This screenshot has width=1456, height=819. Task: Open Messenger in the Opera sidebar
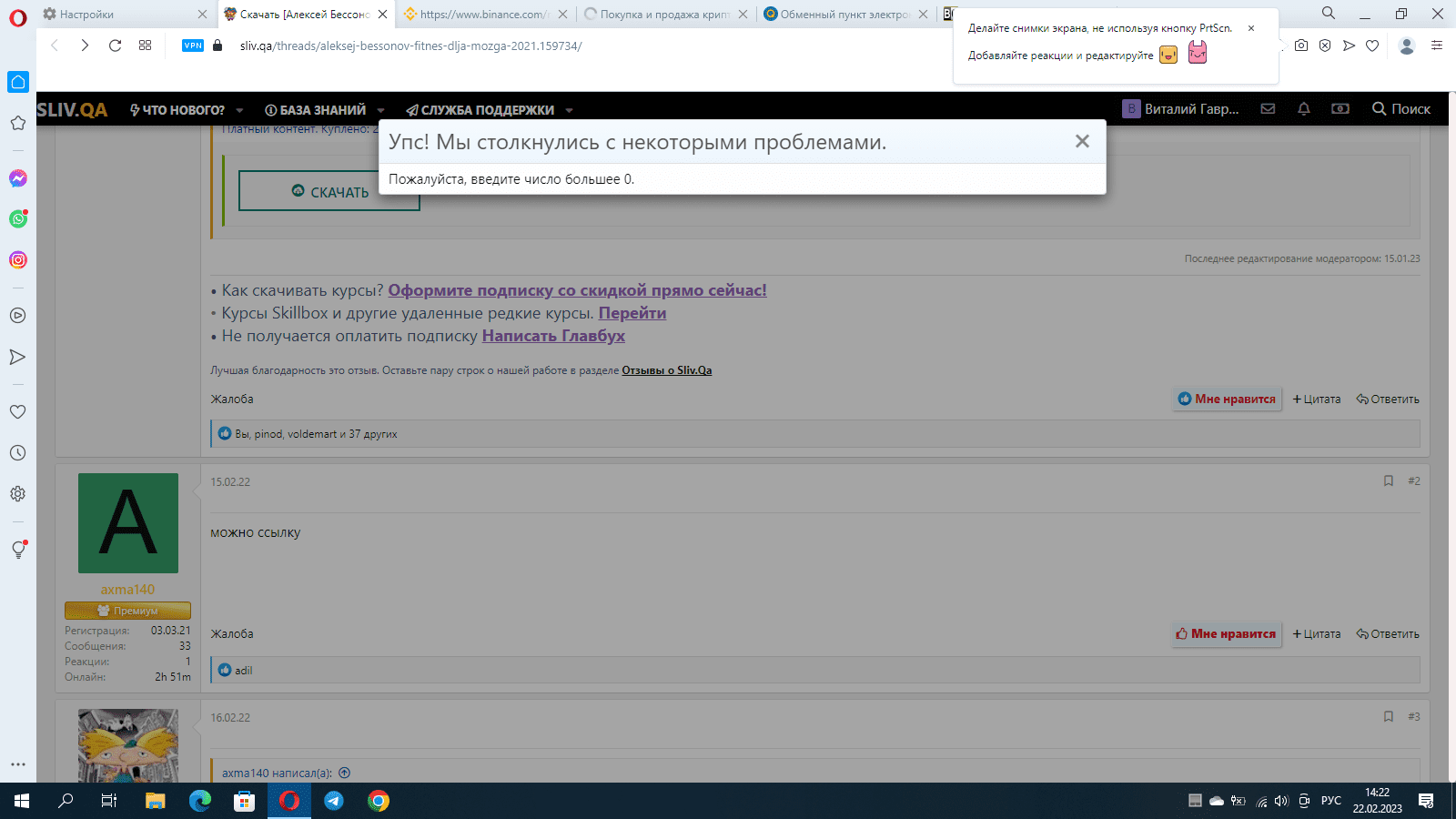17,178
